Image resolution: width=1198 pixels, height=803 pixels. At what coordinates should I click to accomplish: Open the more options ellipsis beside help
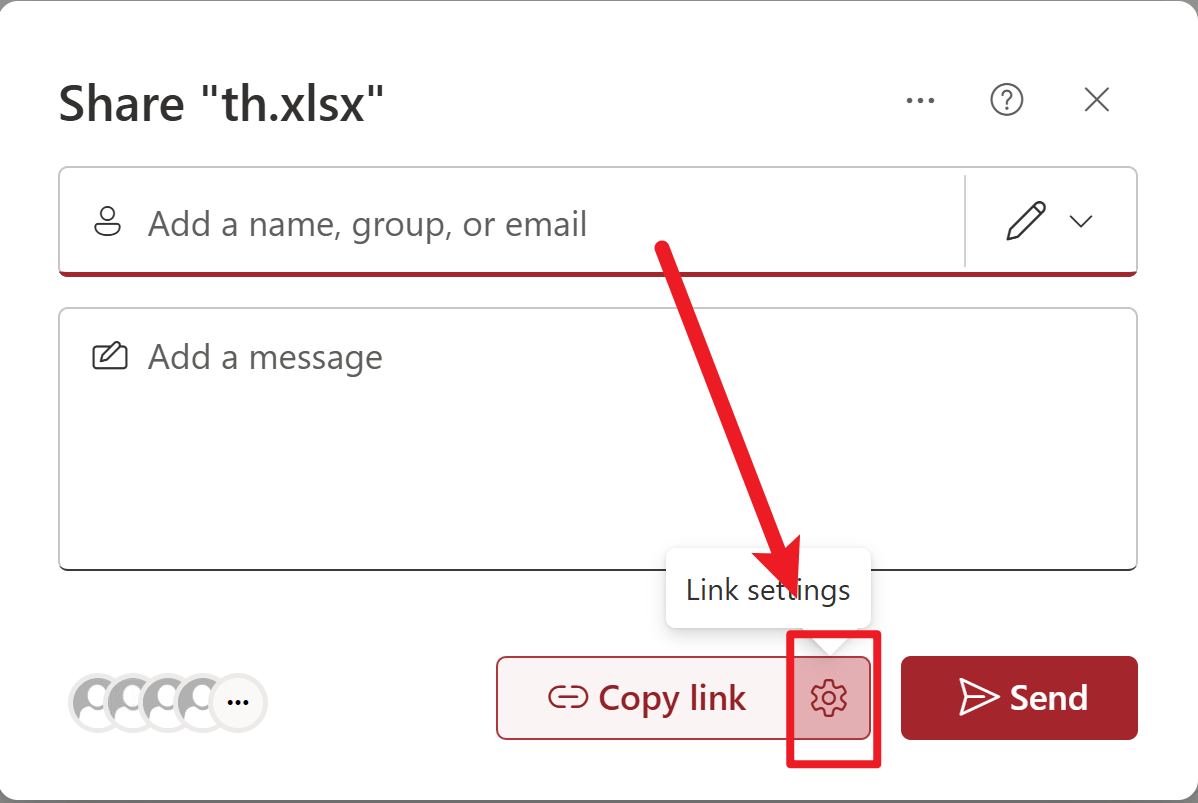point(920,100)
